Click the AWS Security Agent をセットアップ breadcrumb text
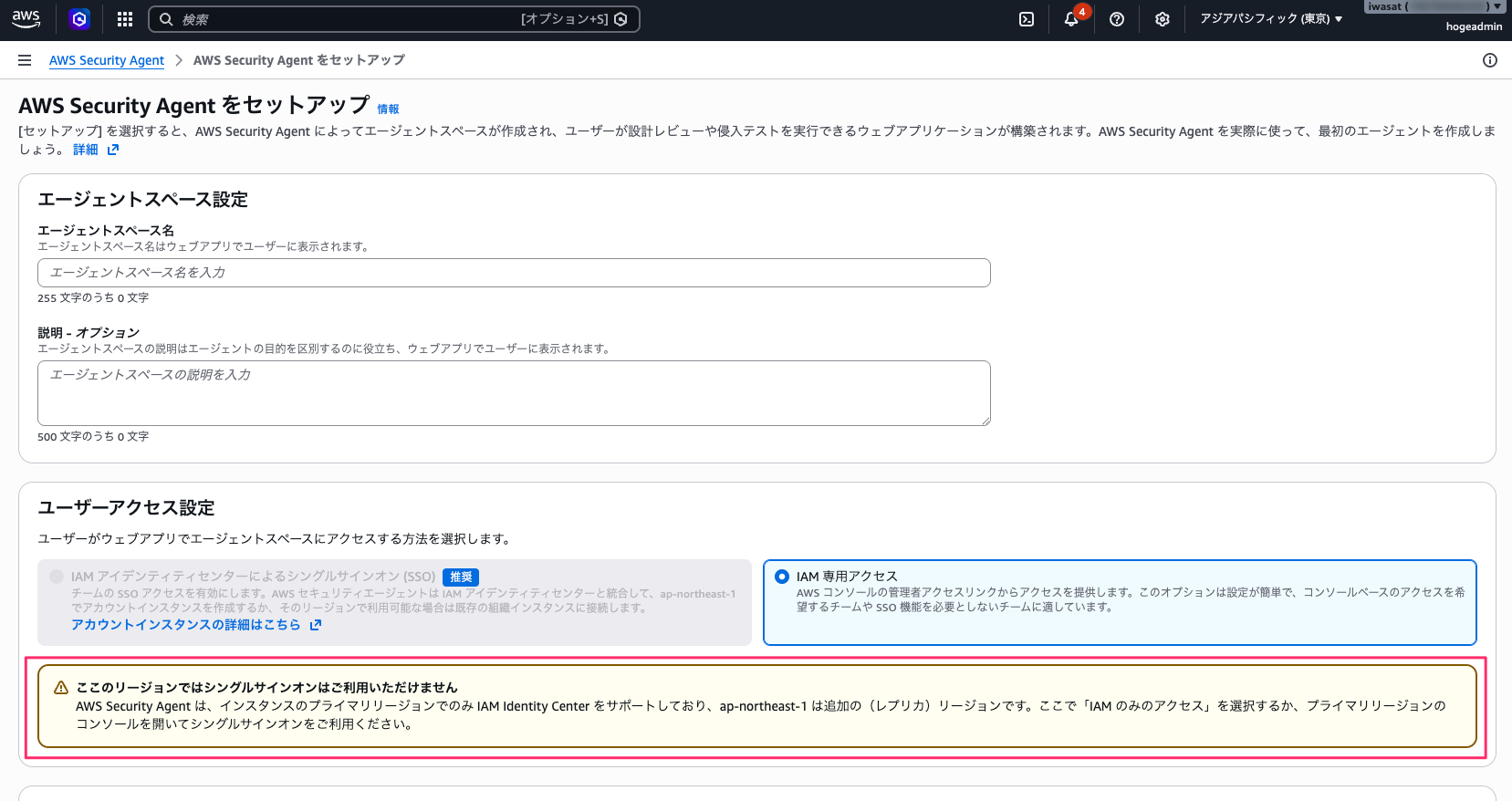This screenshot has width=1512, height=801. [x=299, y=60]
